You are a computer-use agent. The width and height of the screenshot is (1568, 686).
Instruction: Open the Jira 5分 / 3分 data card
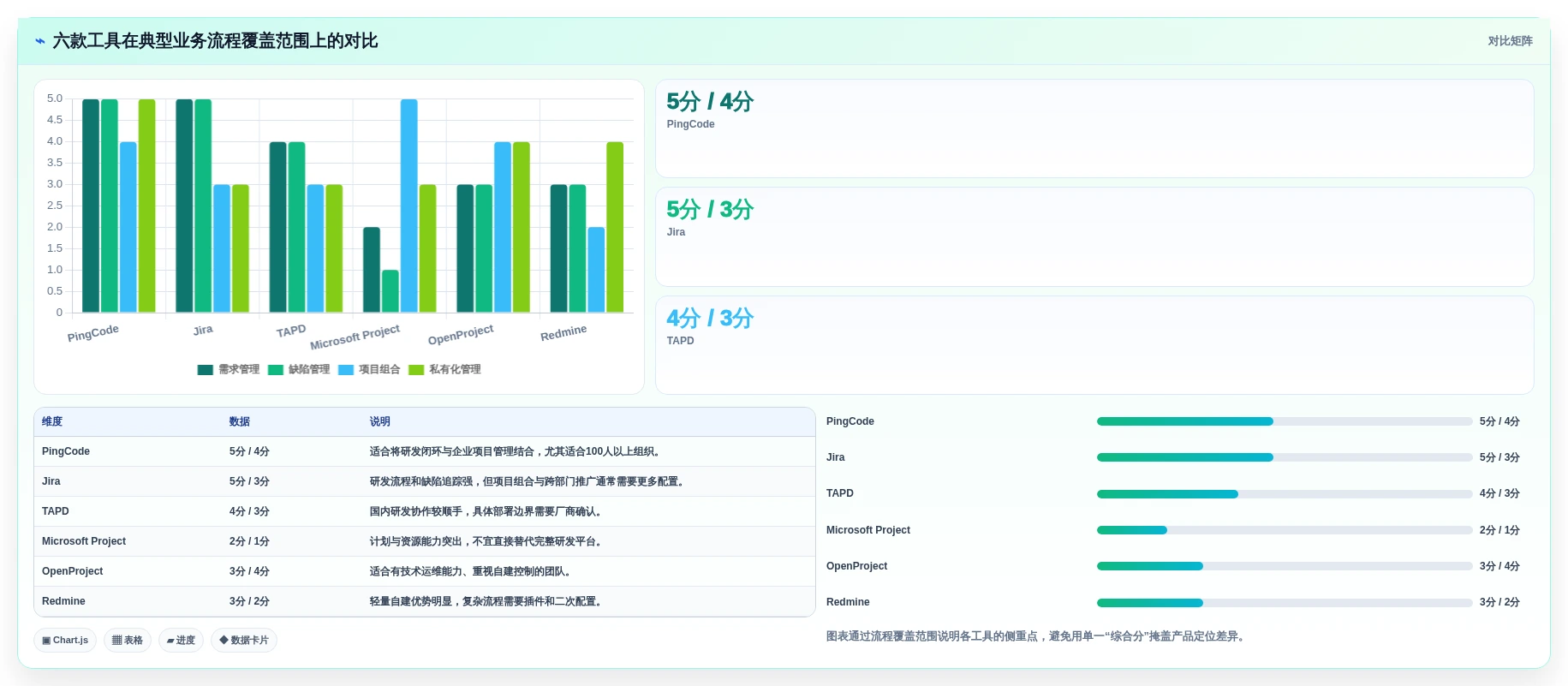click(1094, 236)
